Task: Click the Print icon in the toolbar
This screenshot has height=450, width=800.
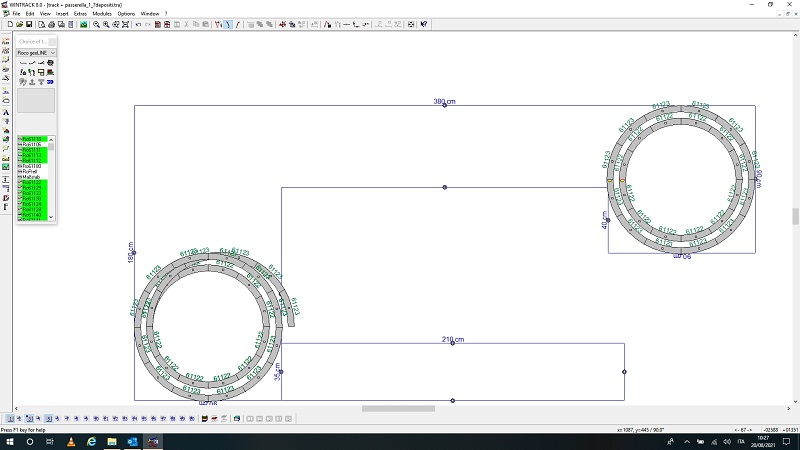Action: [52, 24]
